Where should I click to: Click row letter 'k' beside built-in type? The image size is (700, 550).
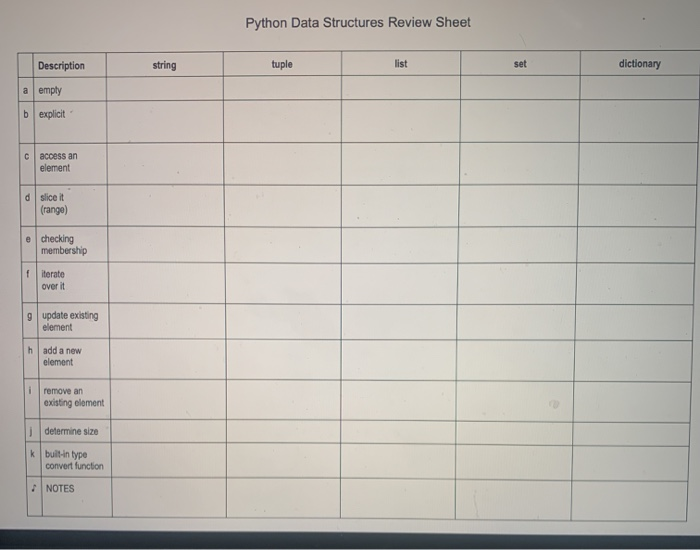point(32,454)
